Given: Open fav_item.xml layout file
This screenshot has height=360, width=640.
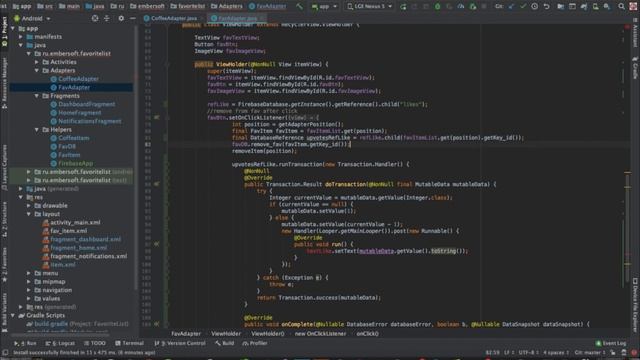Looking at the screenshot, I should [64, 231].
